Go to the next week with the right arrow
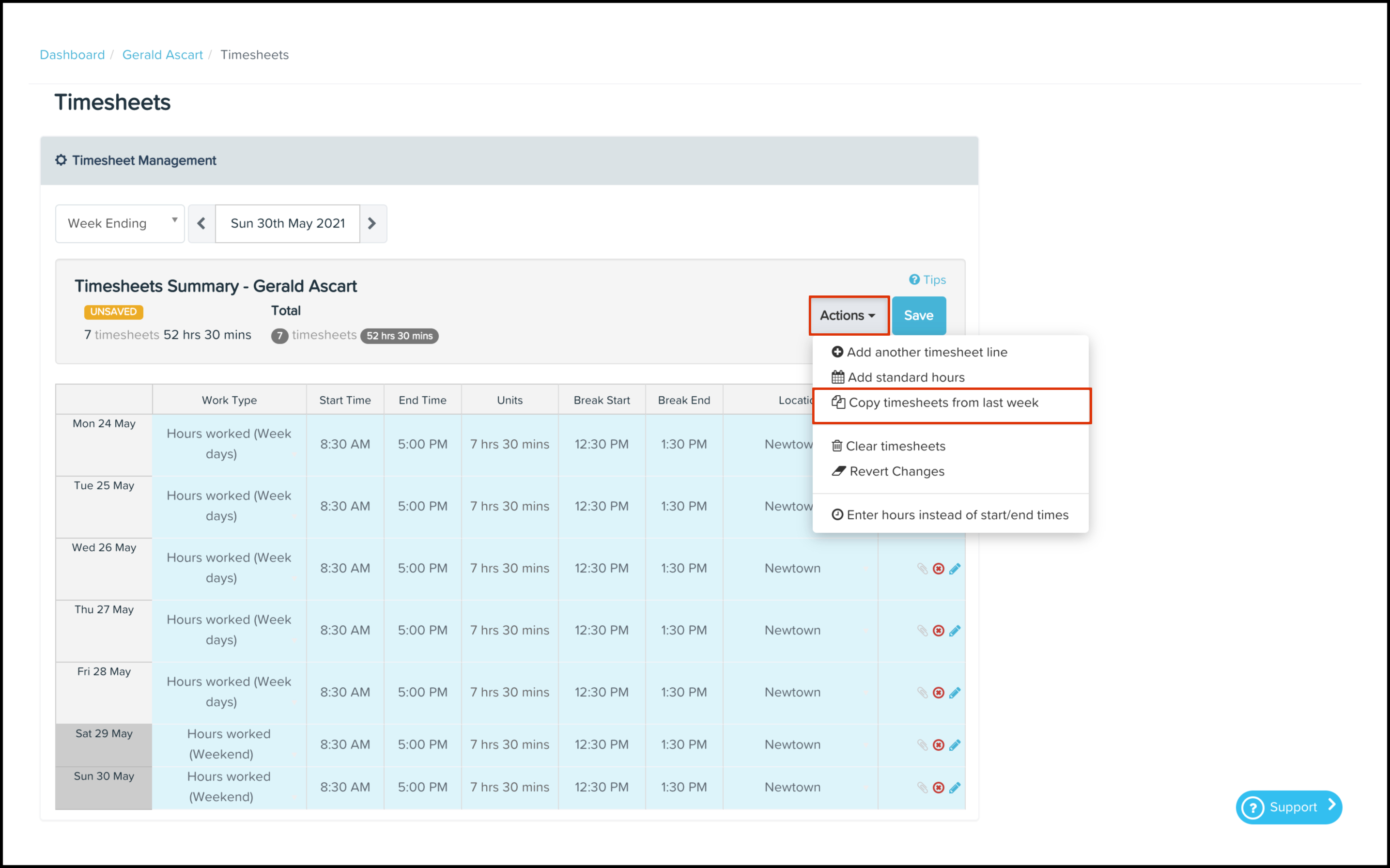Image resolution: width=1390 pixels, height=868 pixels. pos(372,223)
